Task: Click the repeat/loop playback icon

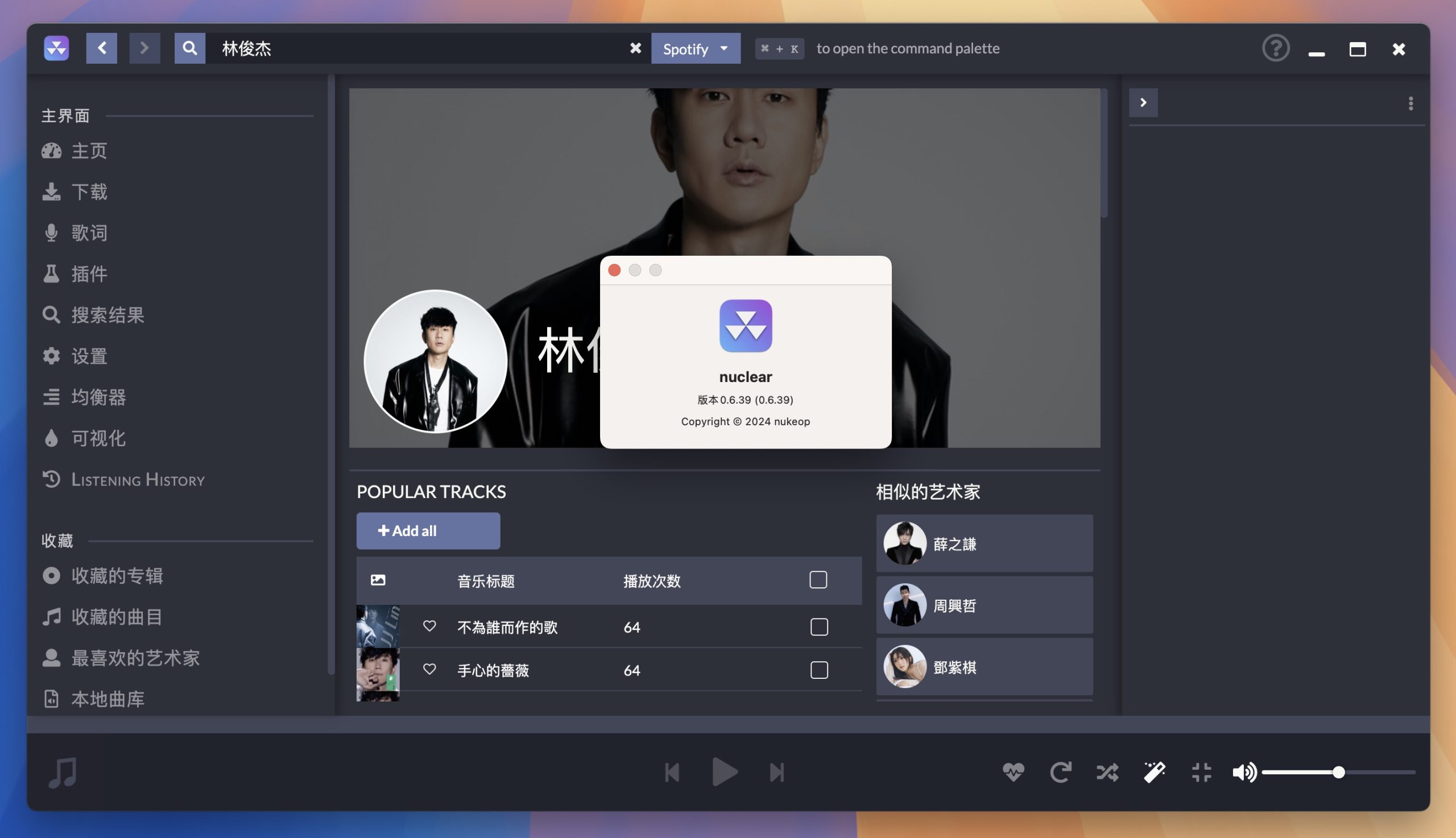Action: click(1060, 770)
